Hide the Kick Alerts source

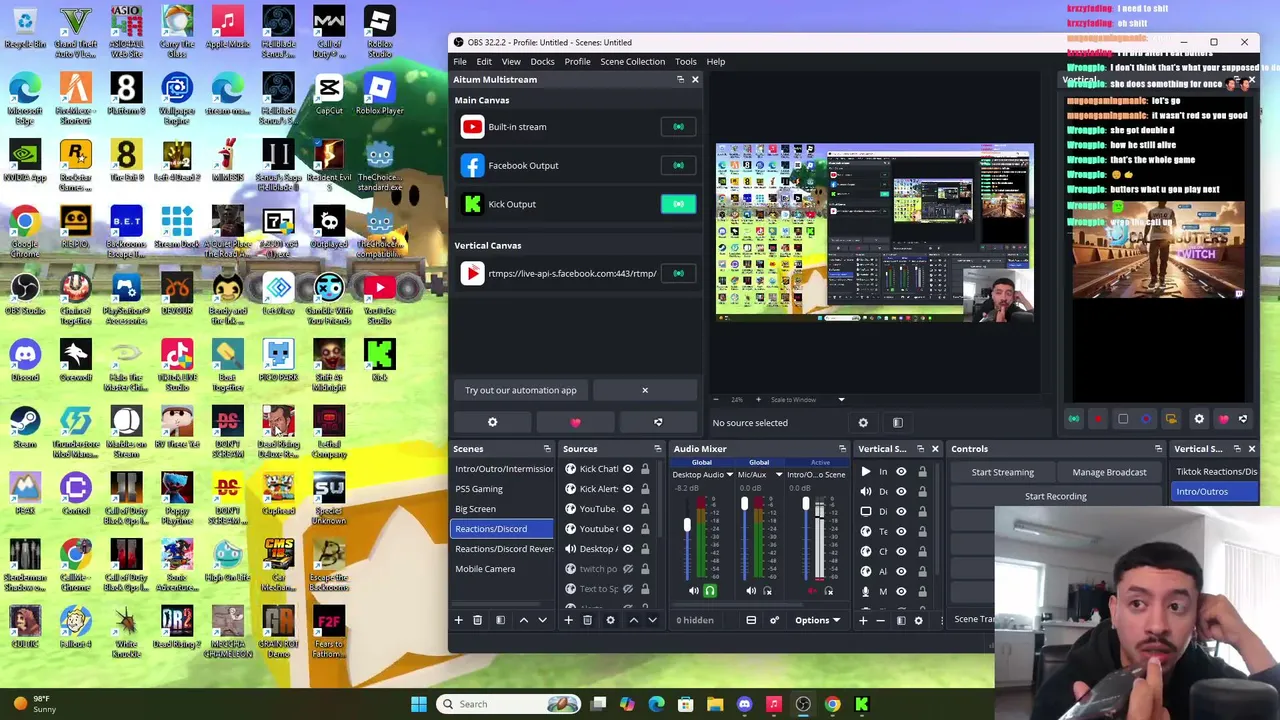pos(628,489)
